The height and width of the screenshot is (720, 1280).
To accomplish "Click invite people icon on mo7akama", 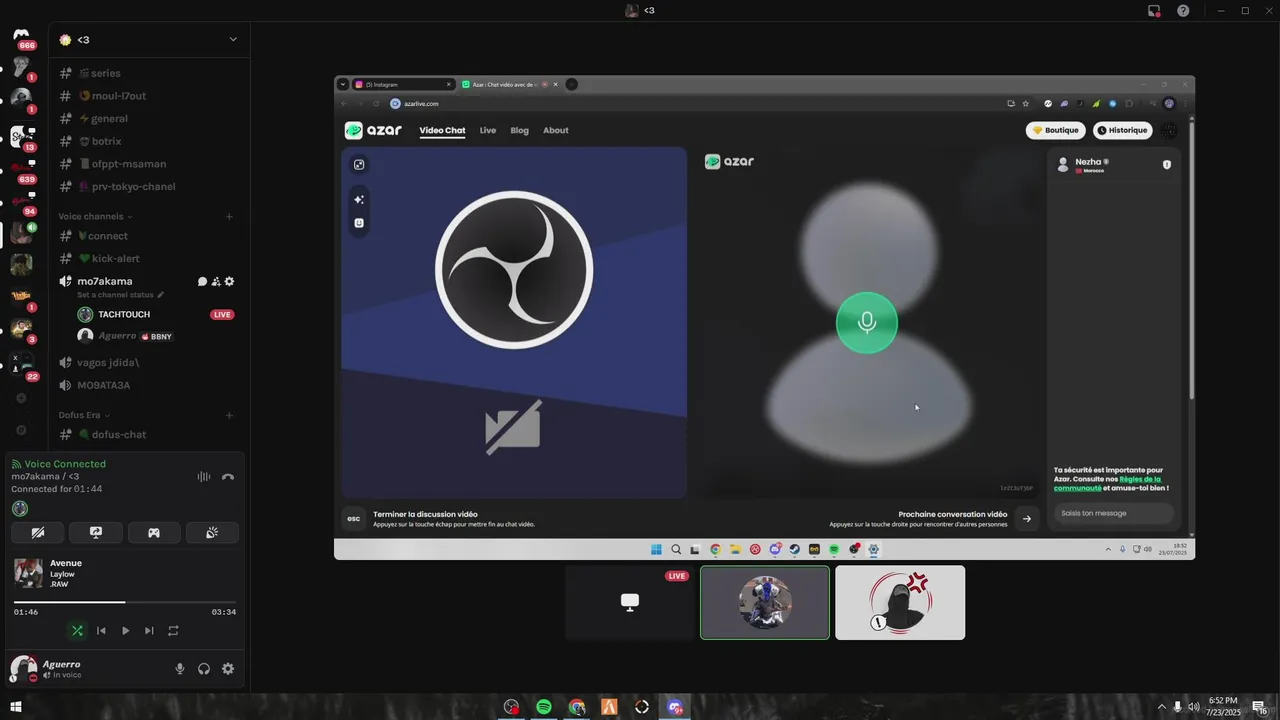I will [216, 282].
